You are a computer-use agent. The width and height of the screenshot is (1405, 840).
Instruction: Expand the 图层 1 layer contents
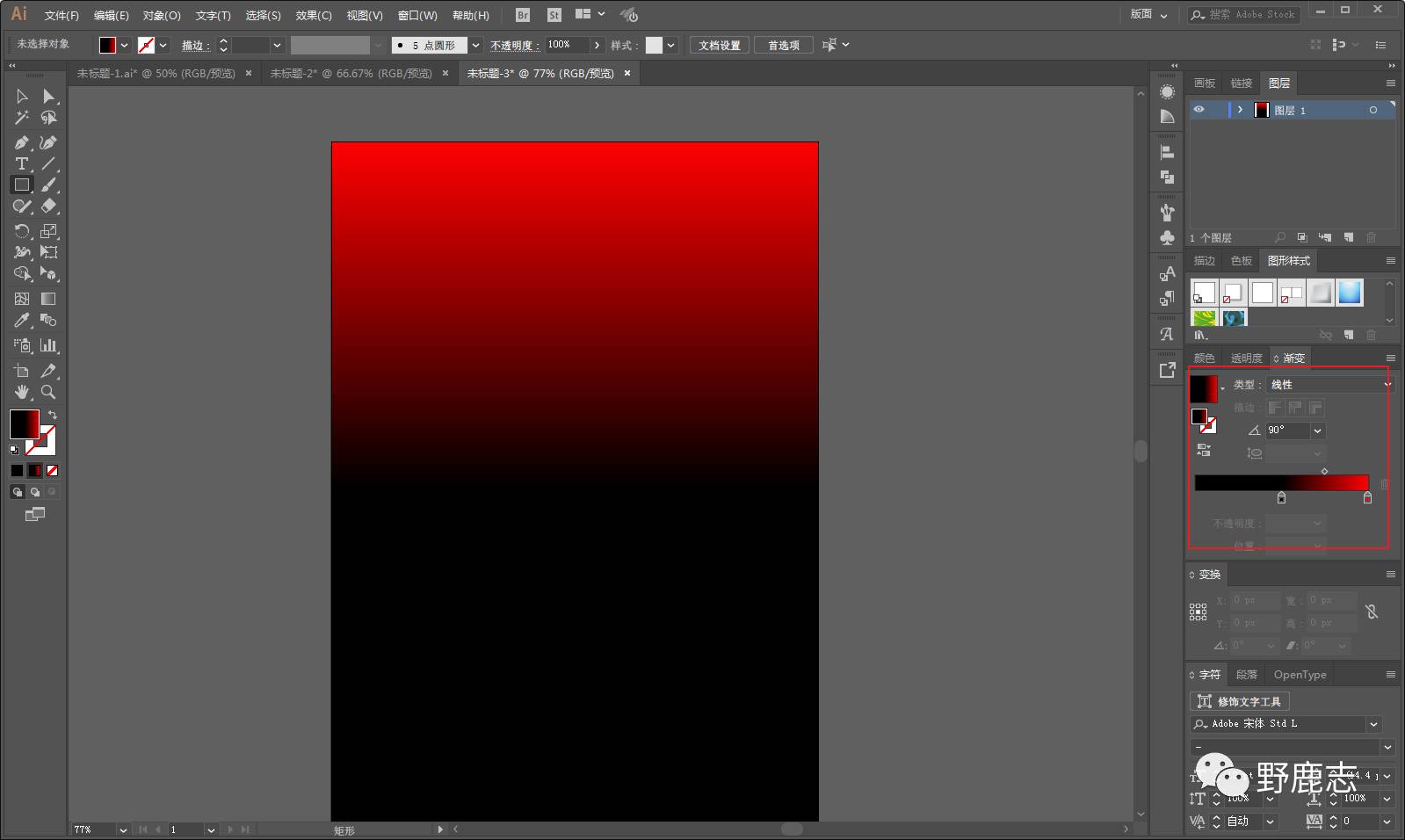[1240, 110]
